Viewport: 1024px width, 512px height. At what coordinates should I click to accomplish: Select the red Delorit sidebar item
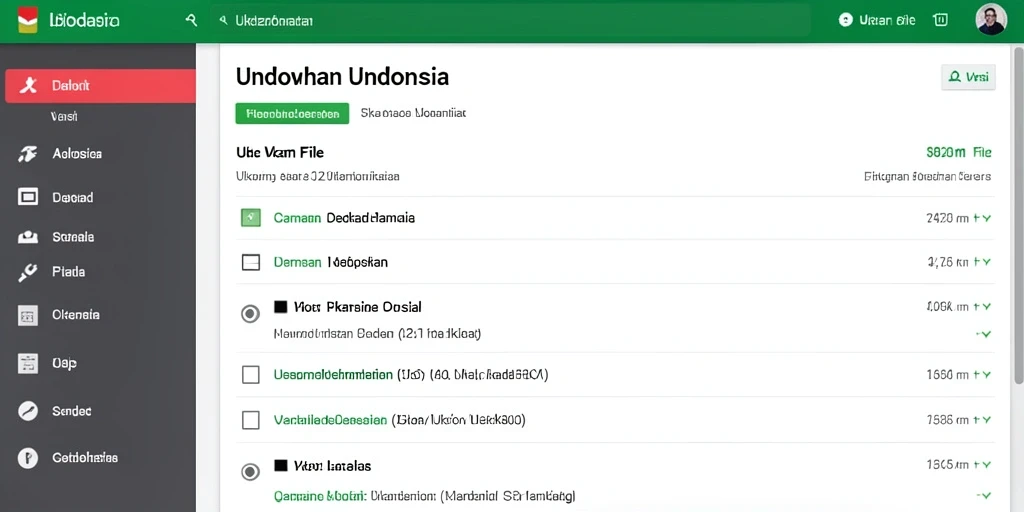(x=101, y=86)
